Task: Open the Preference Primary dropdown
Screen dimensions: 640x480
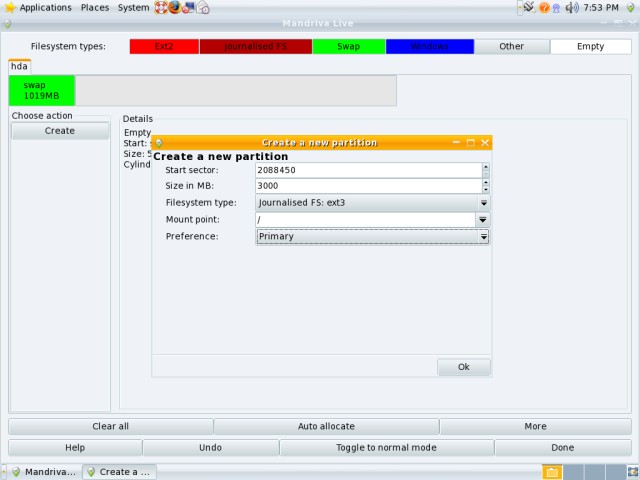Action: (x=372, y=236)
